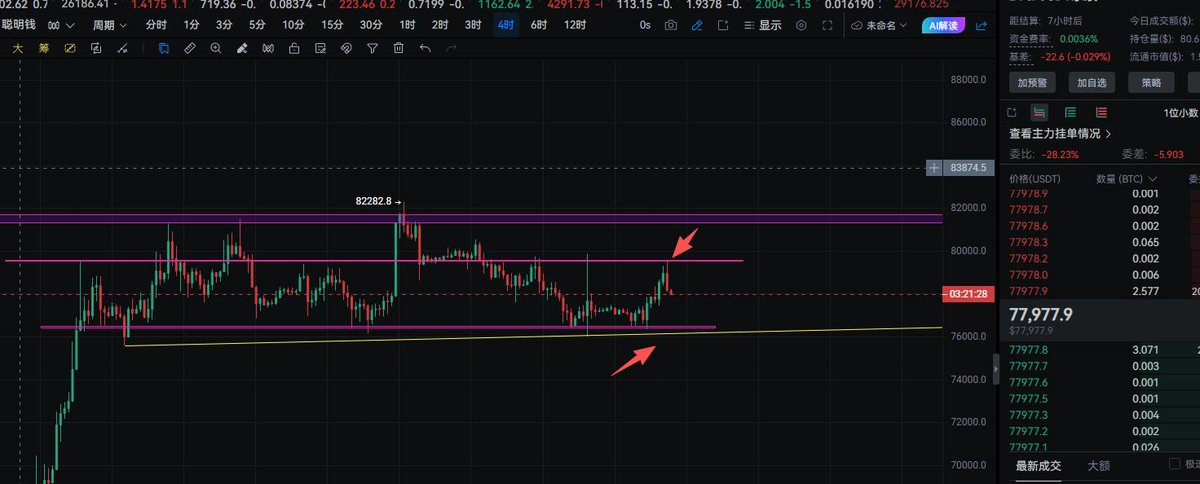Viewport: 1200px width, 484px height.
Task: Open the 最新成交 tab
Action: coord(1038,465)
